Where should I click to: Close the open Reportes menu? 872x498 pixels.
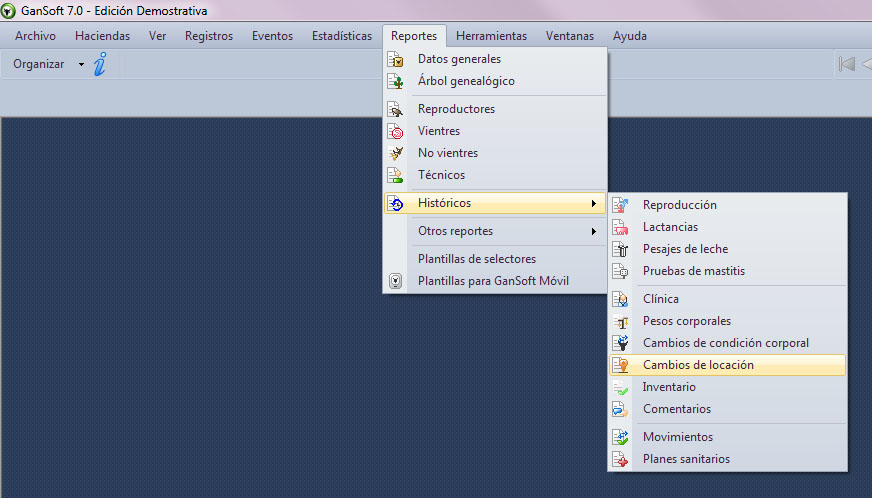(x=414, y=36)
